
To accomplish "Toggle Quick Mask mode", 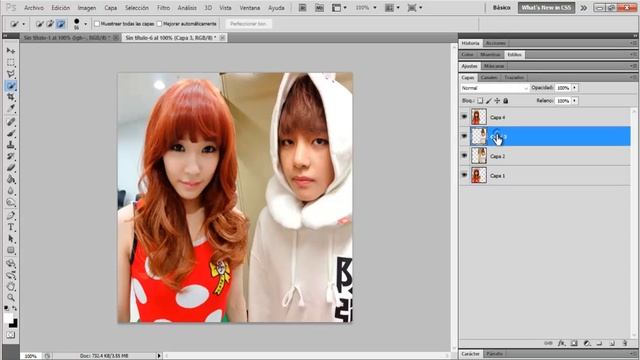I will click(11, 335).
